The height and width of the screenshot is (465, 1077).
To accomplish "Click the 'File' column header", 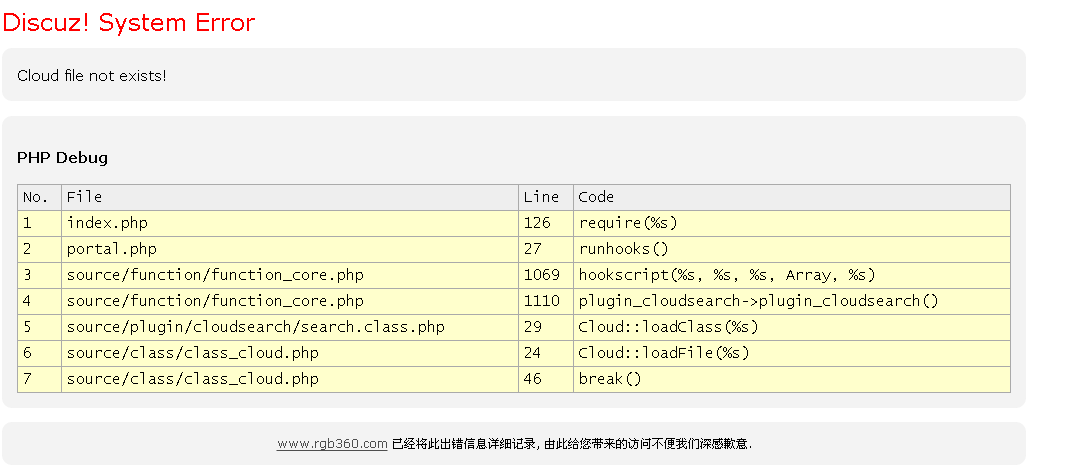I will tap(290, 197).
